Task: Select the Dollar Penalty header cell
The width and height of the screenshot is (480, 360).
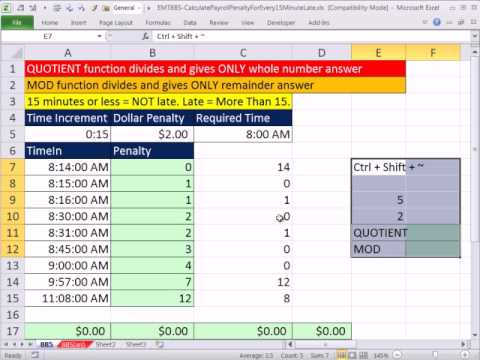Action: pyautogui.click(x=152, y=118)
